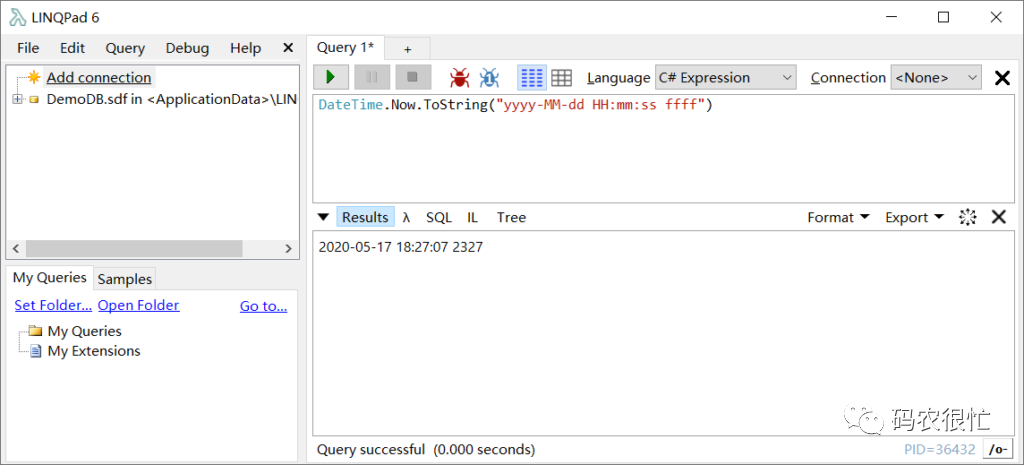Click the Open Folder link
Image resolution: width=1024 pixels, height=465 pixels.
(138, 305)
